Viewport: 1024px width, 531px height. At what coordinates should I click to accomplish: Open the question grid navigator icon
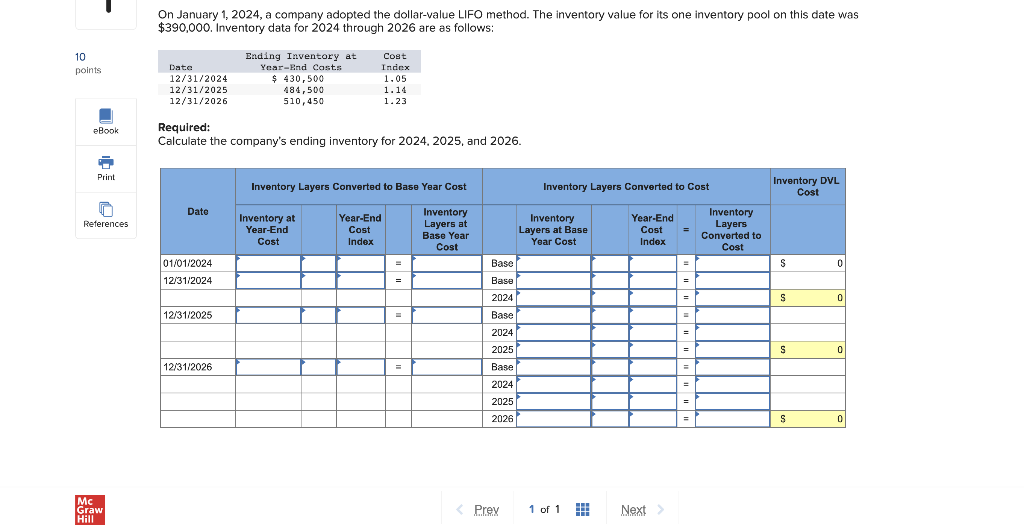click(583, 509)
